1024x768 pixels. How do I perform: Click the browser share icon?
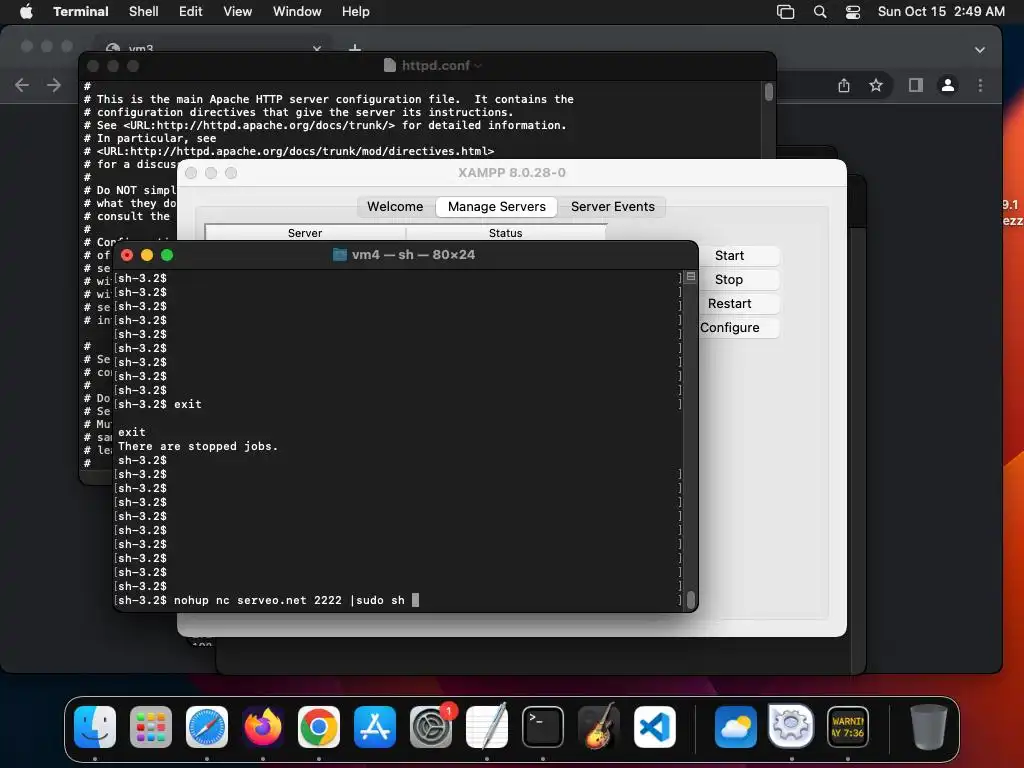pyautogui.click(x=844, y=85)
